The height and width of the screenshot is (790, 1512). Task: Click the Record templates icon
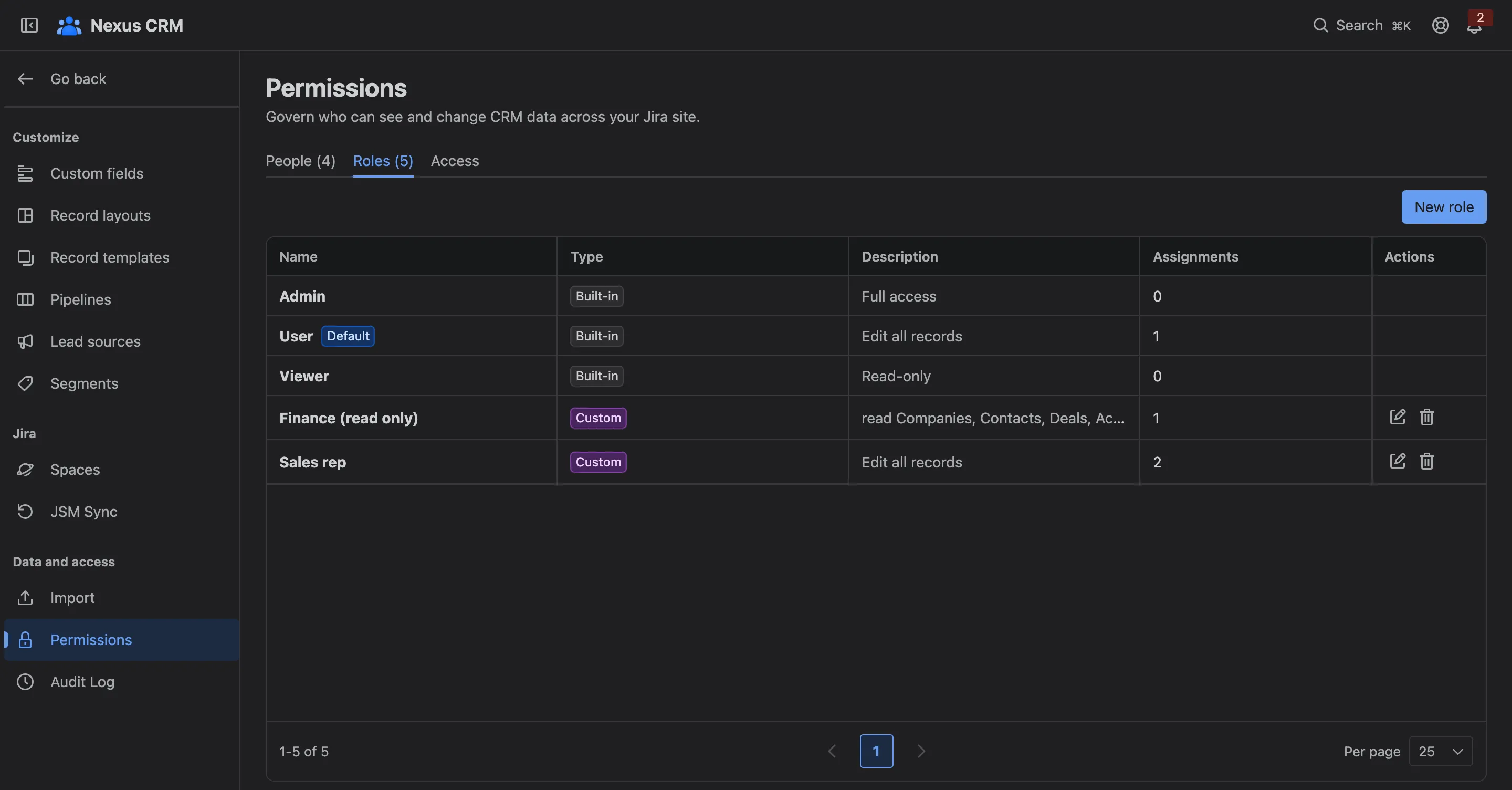pos(25,257)
